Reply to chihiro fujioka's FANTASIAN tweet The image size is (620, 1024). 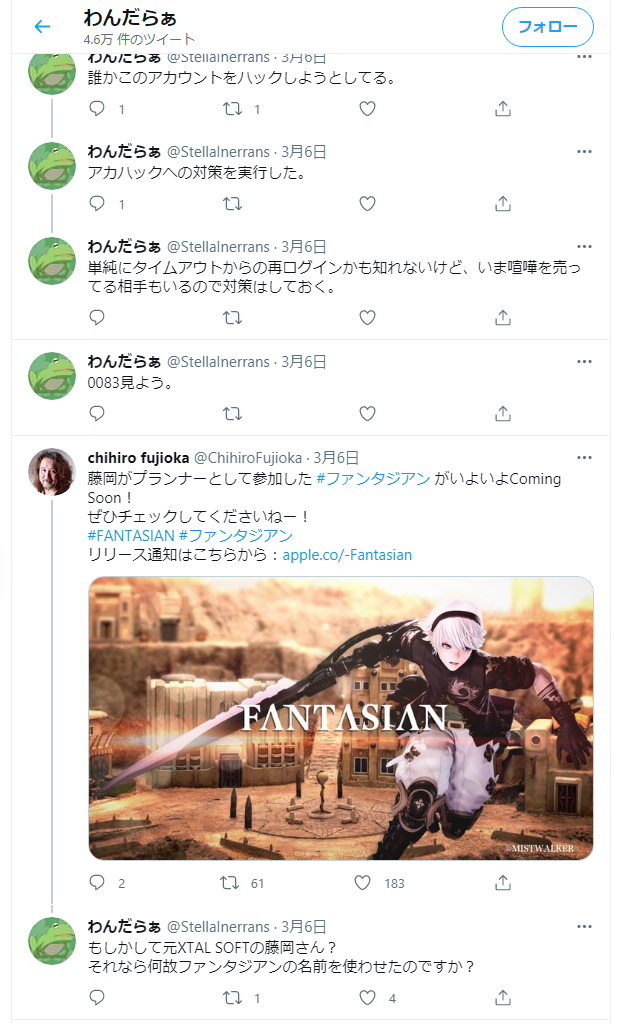tap(97, 883)
